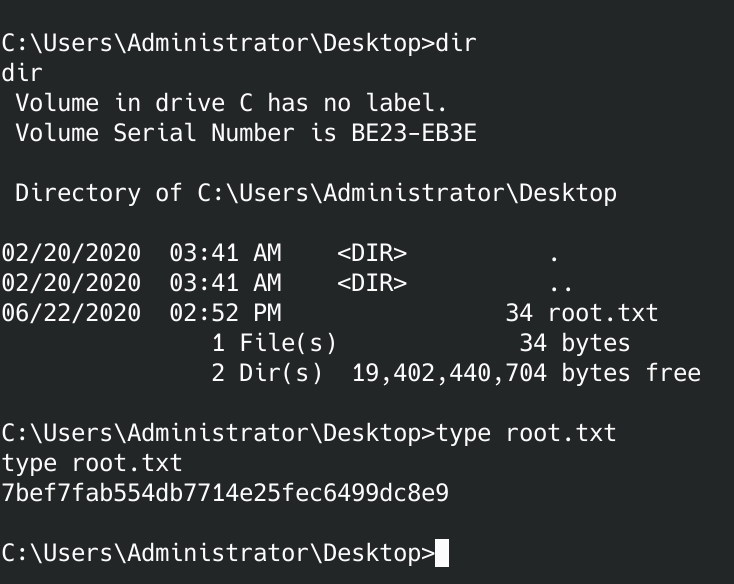734x584 pixels.
Task: Click the "34 bytes" total in the File(s) row
Action: point(574,343)
